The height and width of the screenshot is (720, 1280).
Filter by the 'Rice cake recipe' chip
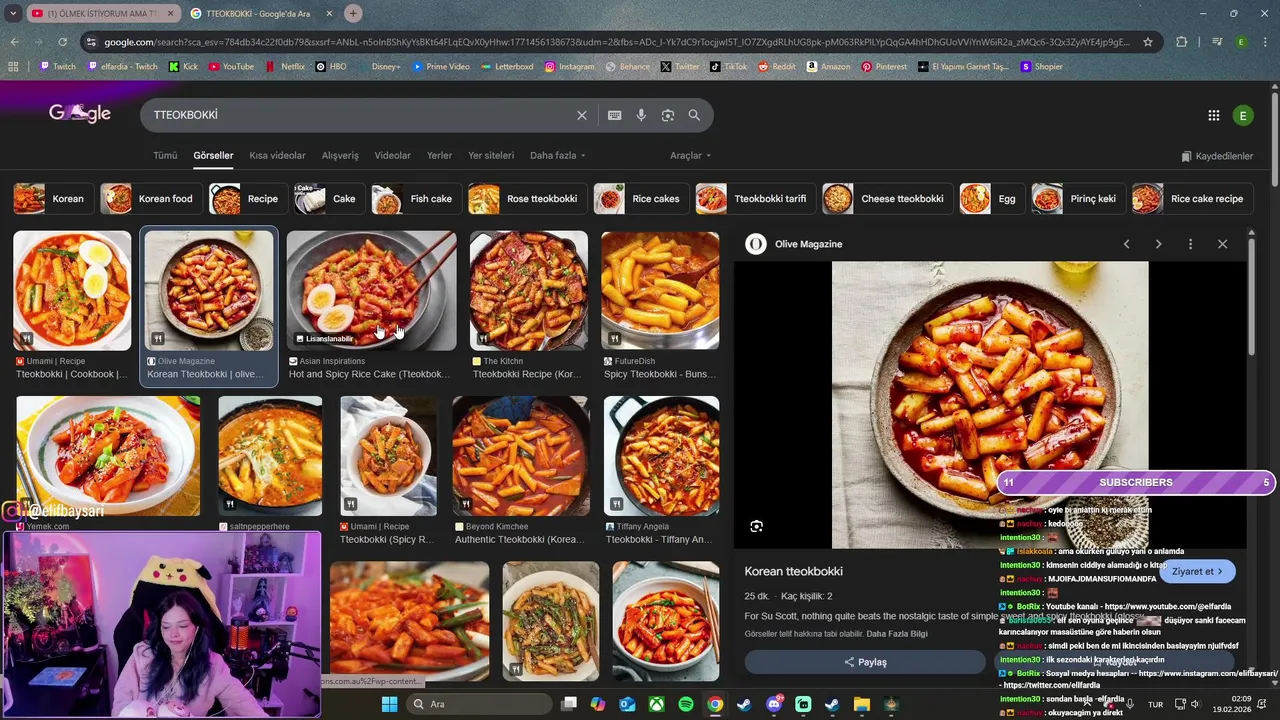tap(1191, 199)
